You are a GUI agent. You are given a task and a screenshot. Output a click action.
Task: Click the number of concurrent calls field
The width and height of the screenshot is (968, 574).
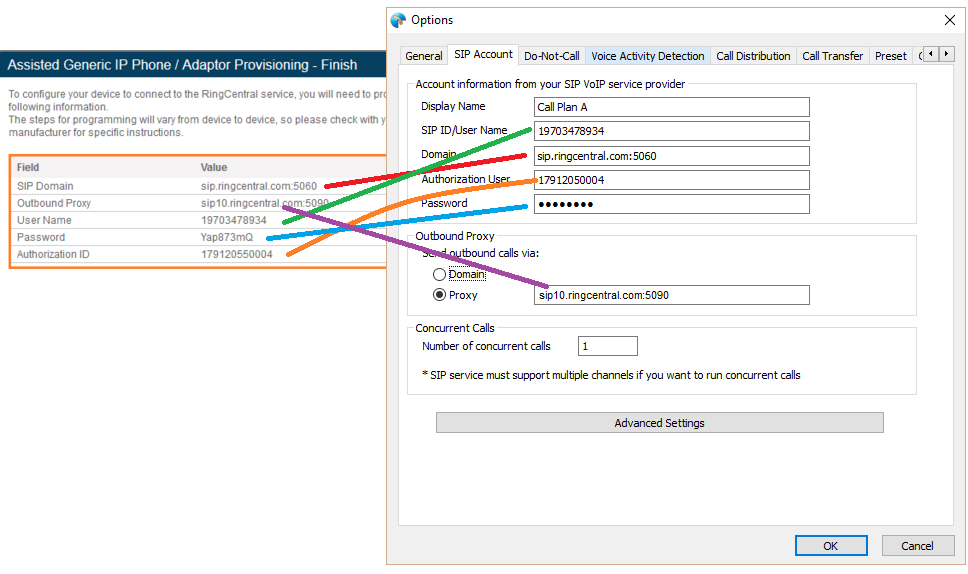pos(607,346)
